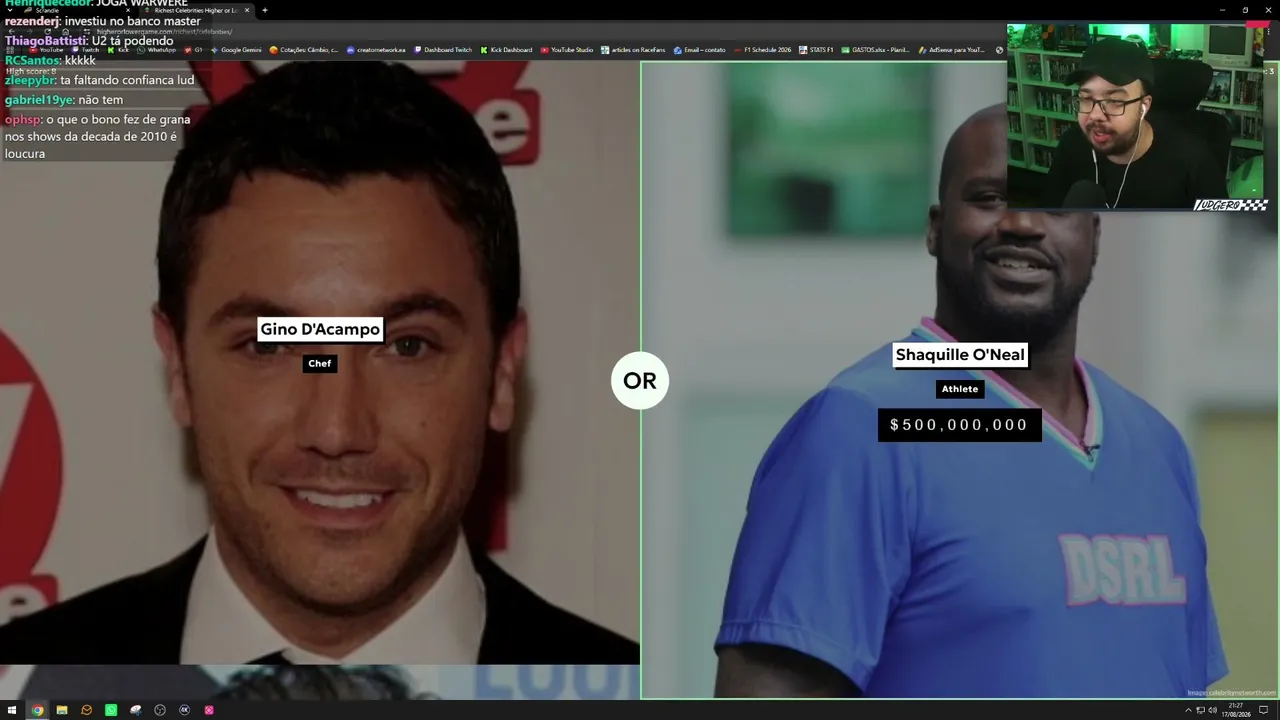Open the GASTOS.xlsx bookmark

(x=876, y=50)
